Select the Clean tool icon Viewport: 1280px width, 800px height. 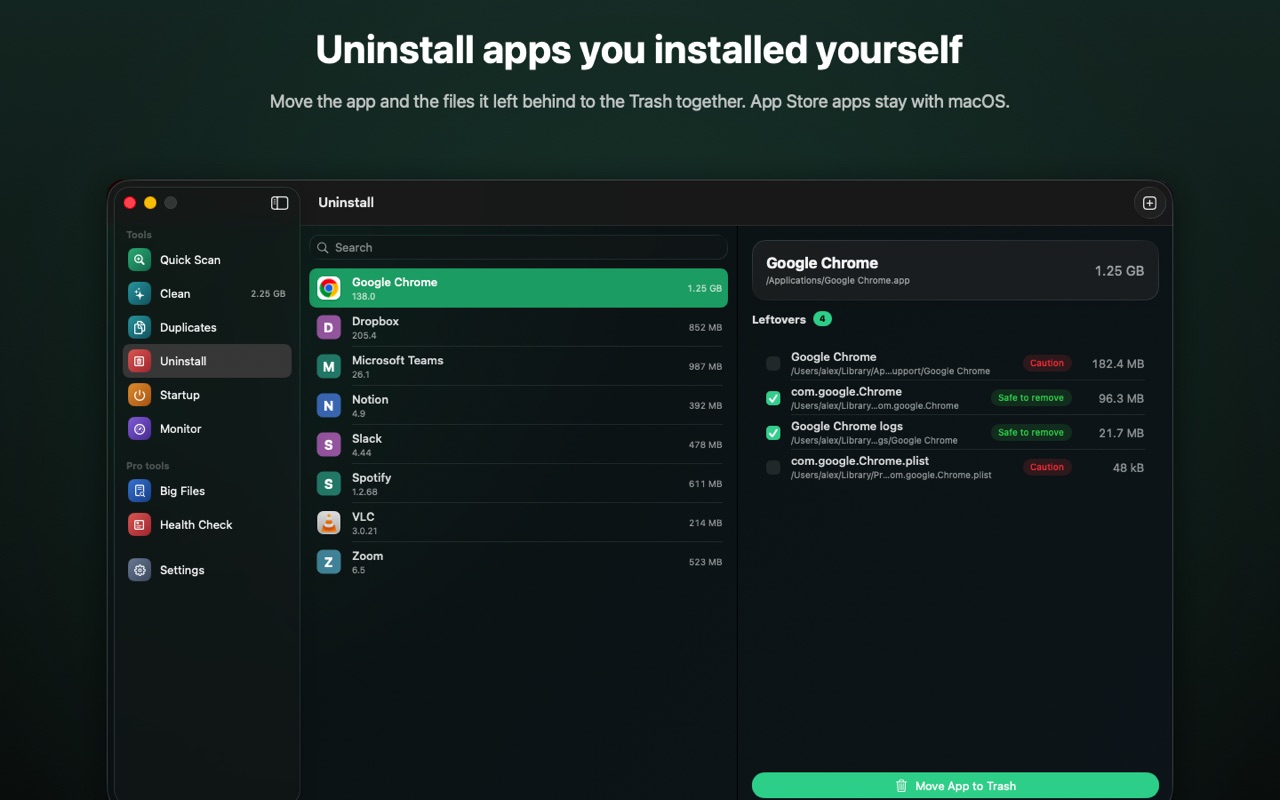coord(140,294)
